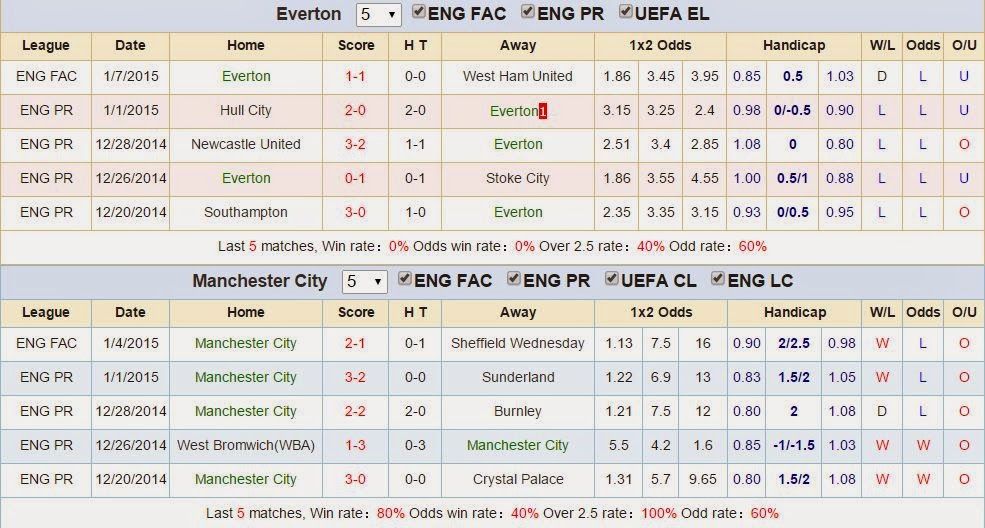
Task: Open the Crystal Palace team link
Action: click(518, 479)
